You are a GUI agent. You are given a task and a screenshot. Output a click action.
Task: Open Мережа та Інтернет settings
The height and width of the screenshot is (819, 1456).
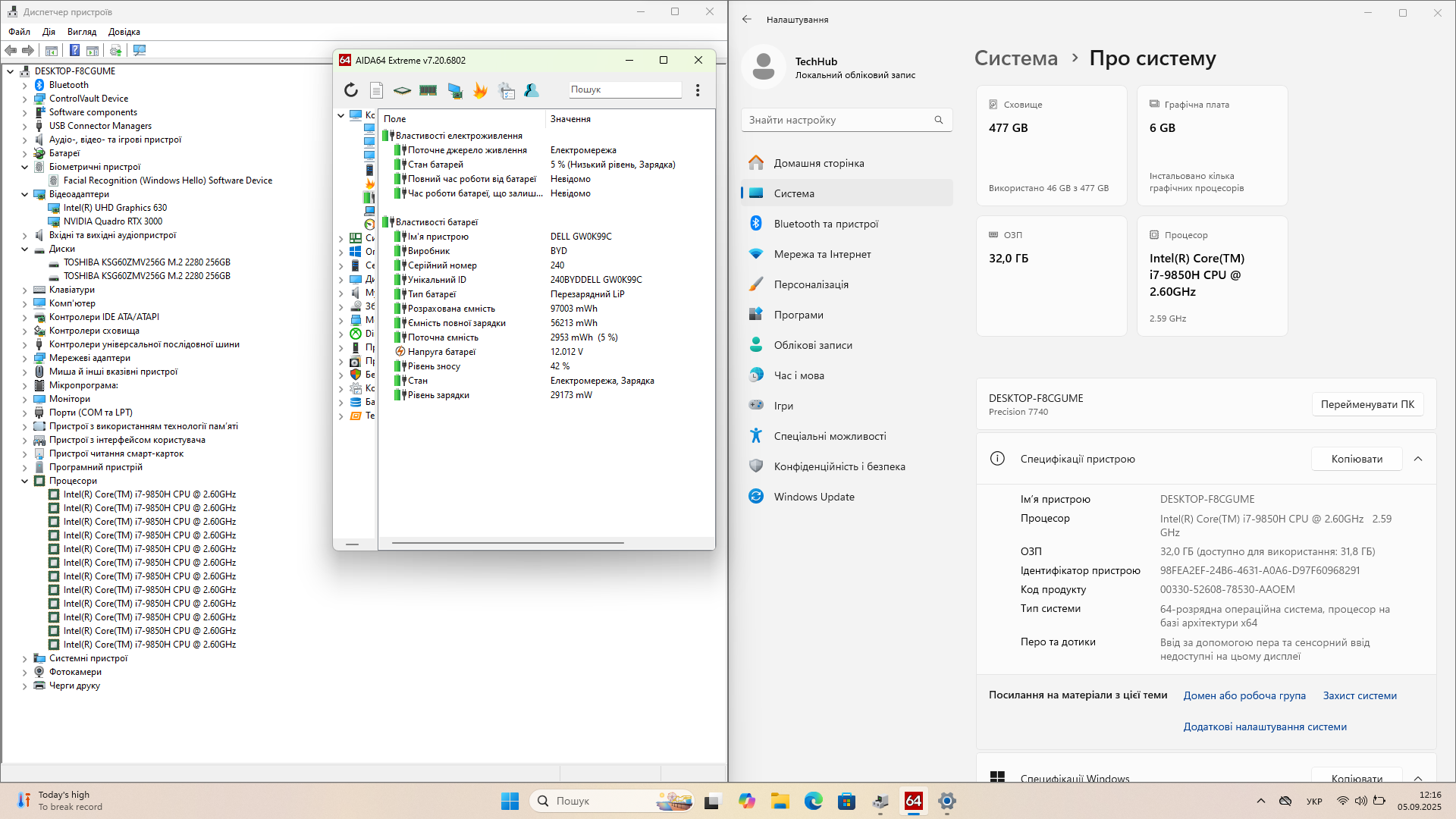pos(846,254)
